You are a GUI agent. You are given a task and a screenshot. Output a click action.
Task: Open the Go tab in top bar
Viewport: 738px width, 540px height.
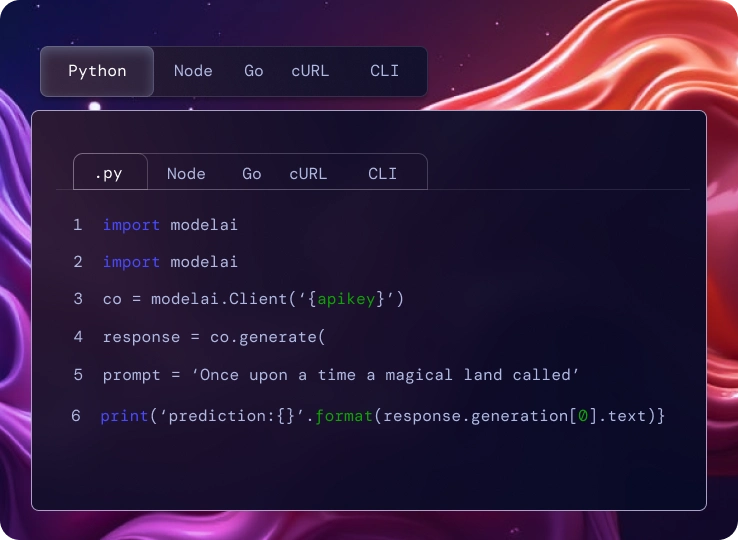tap(254, 71)
